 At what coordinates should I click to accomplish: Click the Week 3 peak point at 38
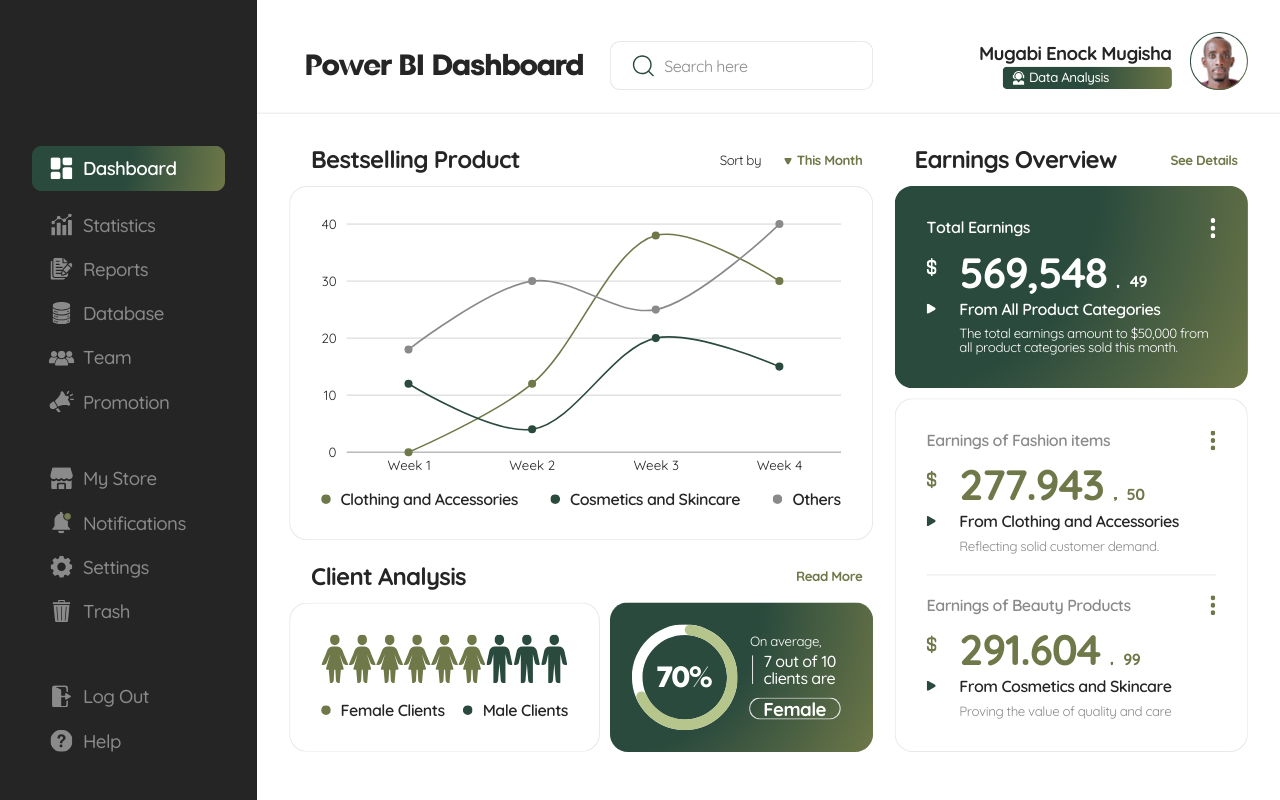[656, 235]
